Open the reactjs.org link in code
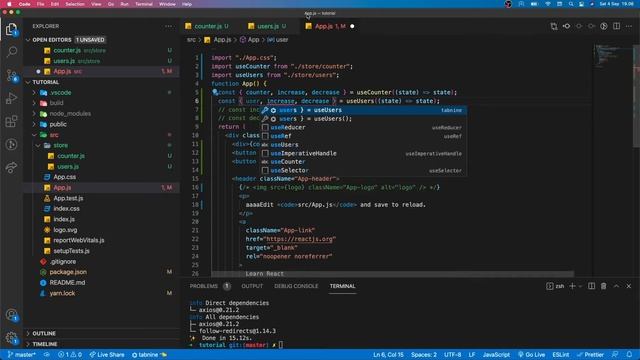The height and width of the screenshot is (360, 640). tap(300, 239)
